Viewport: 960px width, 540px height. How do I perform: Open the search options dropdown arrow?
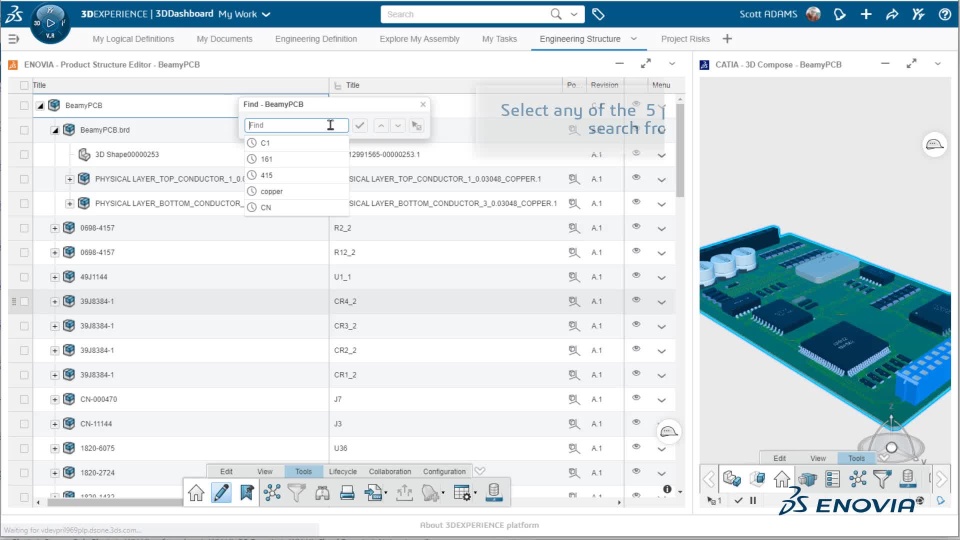[x=574, y=14]
